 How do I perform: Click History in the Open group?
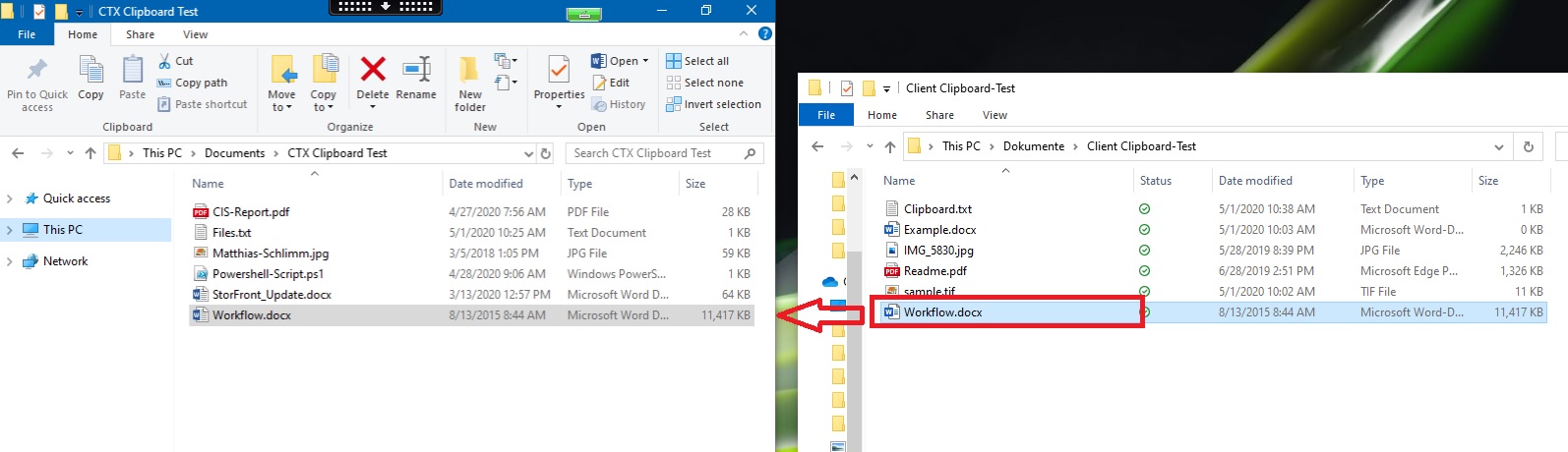tap(619, 104)
